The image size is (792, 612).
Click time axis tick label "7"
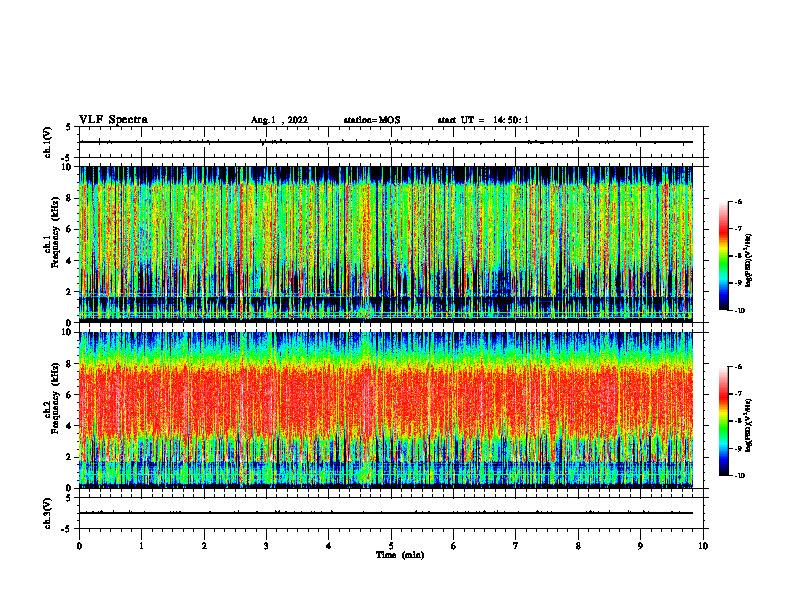516,546
